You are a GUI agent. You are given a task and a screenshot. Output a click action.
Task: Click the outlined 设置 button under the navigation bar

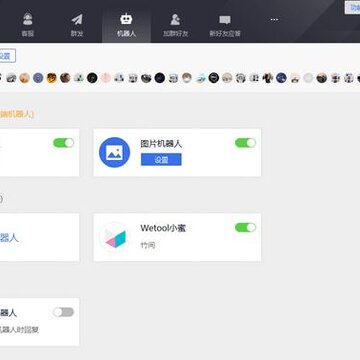(x=7, y=56)
